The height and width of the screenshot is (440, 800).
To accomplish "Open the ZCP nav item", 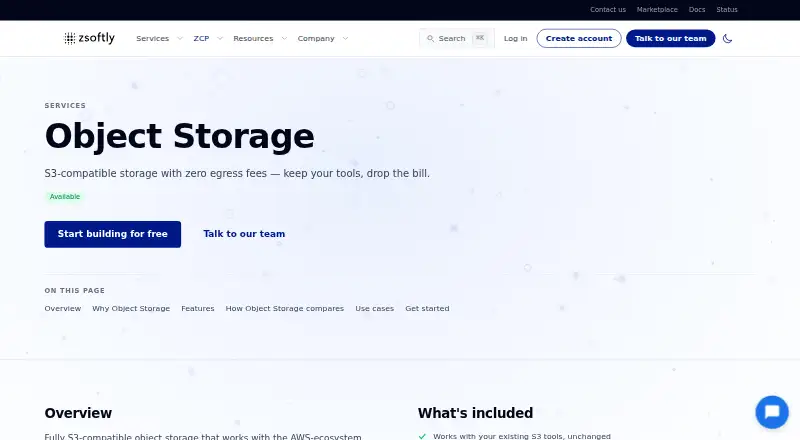I will [x=202, y=38].
